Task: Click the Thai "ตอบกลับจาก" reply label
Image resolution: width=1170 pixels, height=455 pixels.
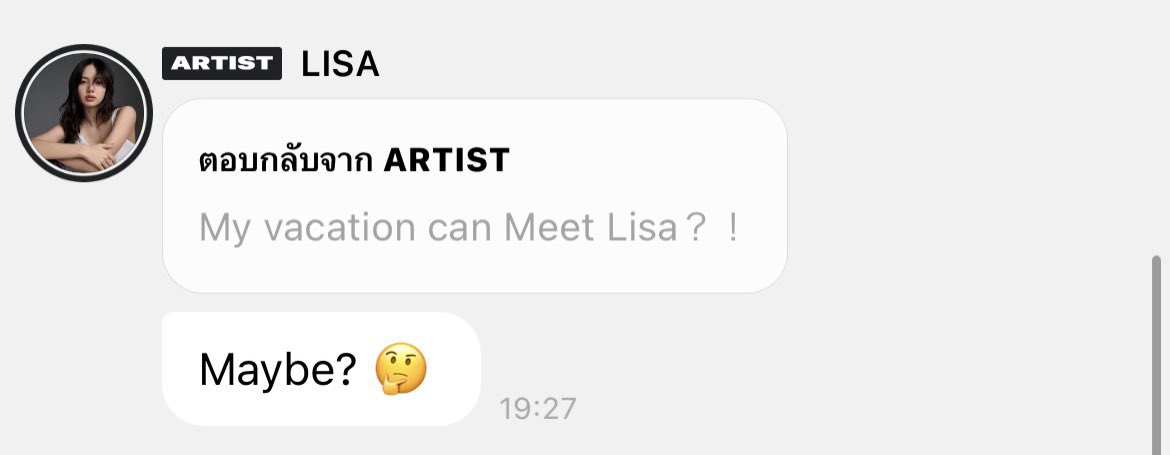Action: click(x=287, y=159)
